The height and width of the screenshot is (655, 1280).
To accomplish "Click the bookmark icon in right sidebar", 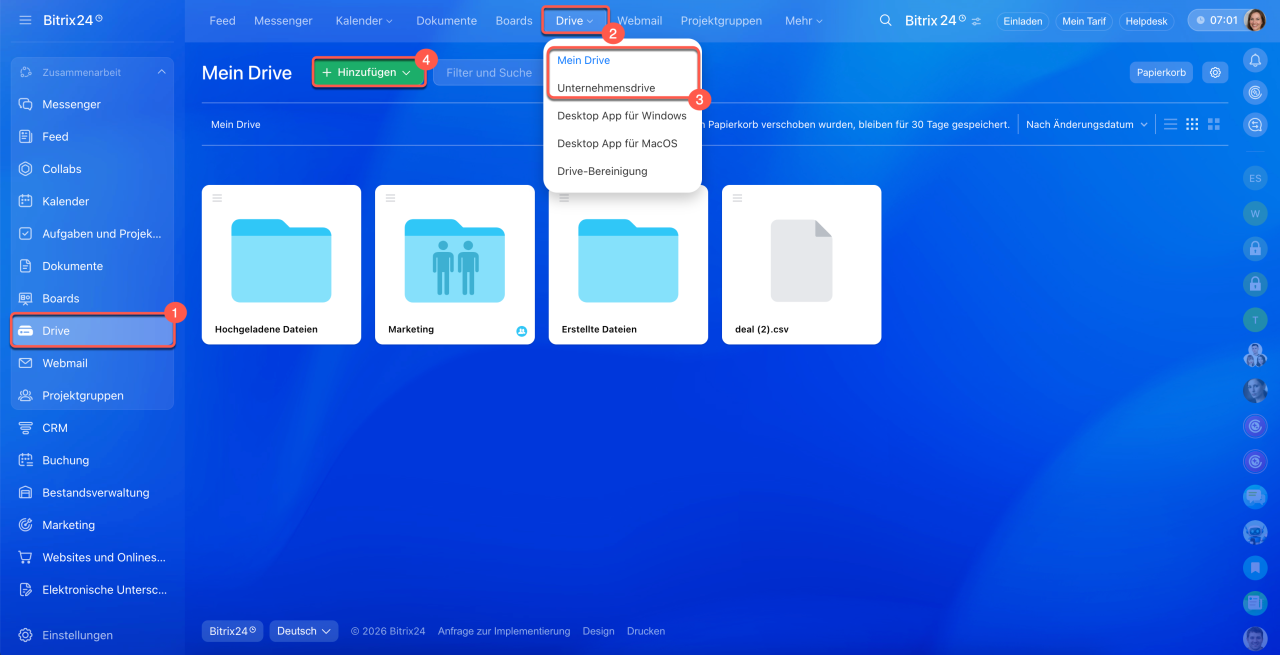I will (1254, 567).
